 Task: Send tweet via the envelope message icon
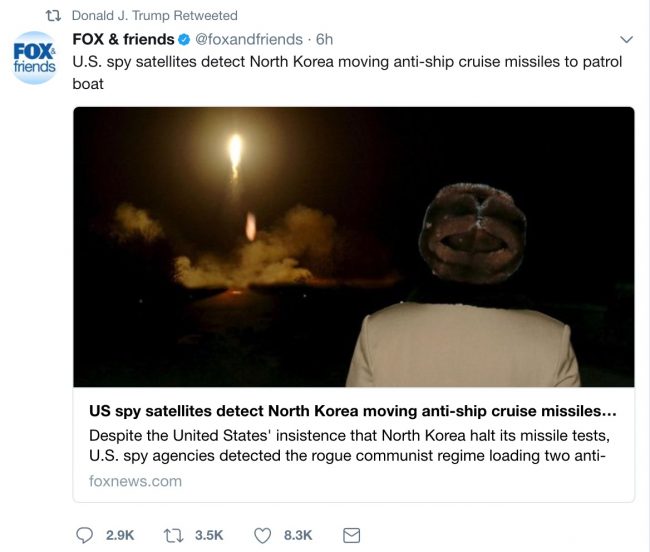point(351,536)
